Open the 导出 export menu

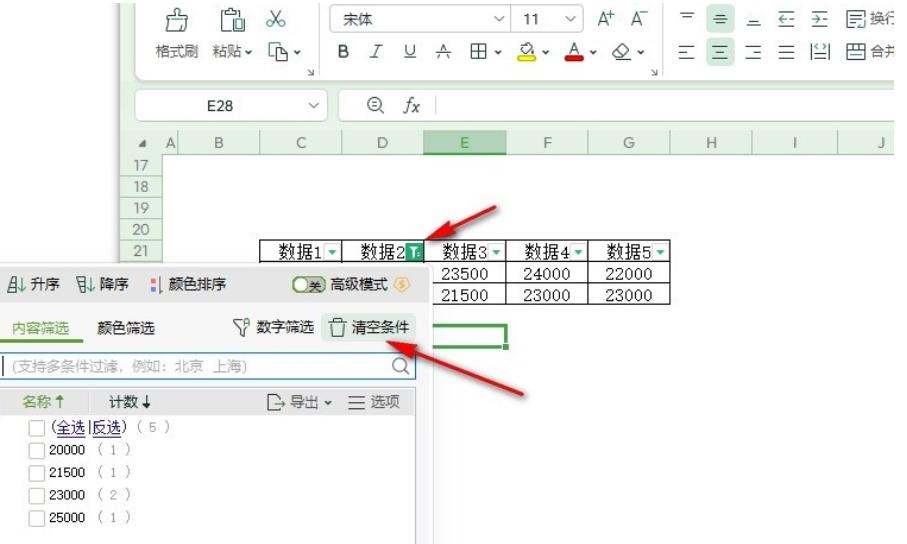click(299, 402)
